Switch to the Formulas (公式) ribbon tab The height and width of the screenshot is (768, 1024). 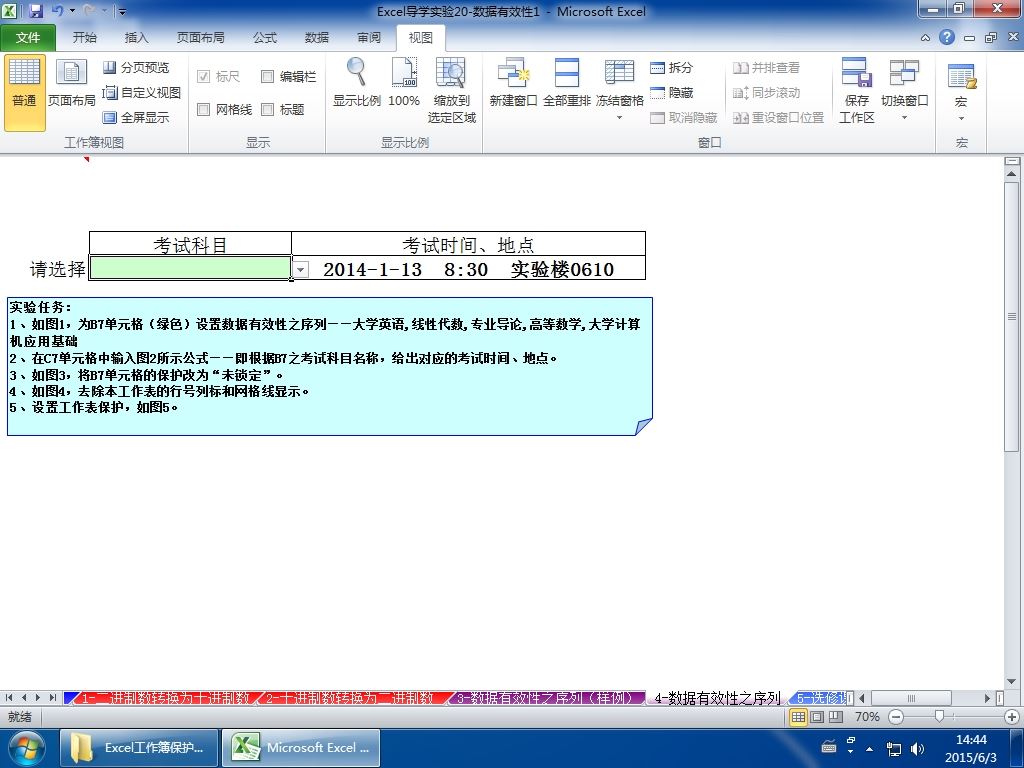click(x=264, y=38)
